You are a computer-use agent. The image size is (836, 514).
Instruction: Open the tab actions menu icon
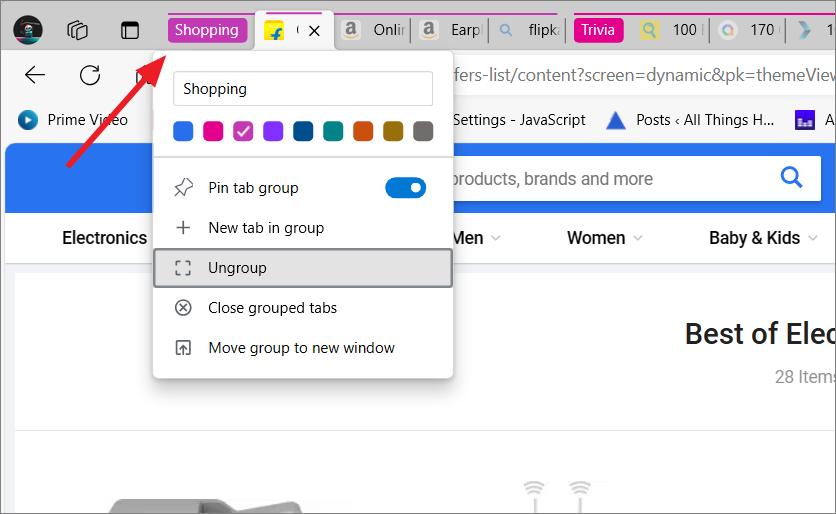[x=130, y=30]
